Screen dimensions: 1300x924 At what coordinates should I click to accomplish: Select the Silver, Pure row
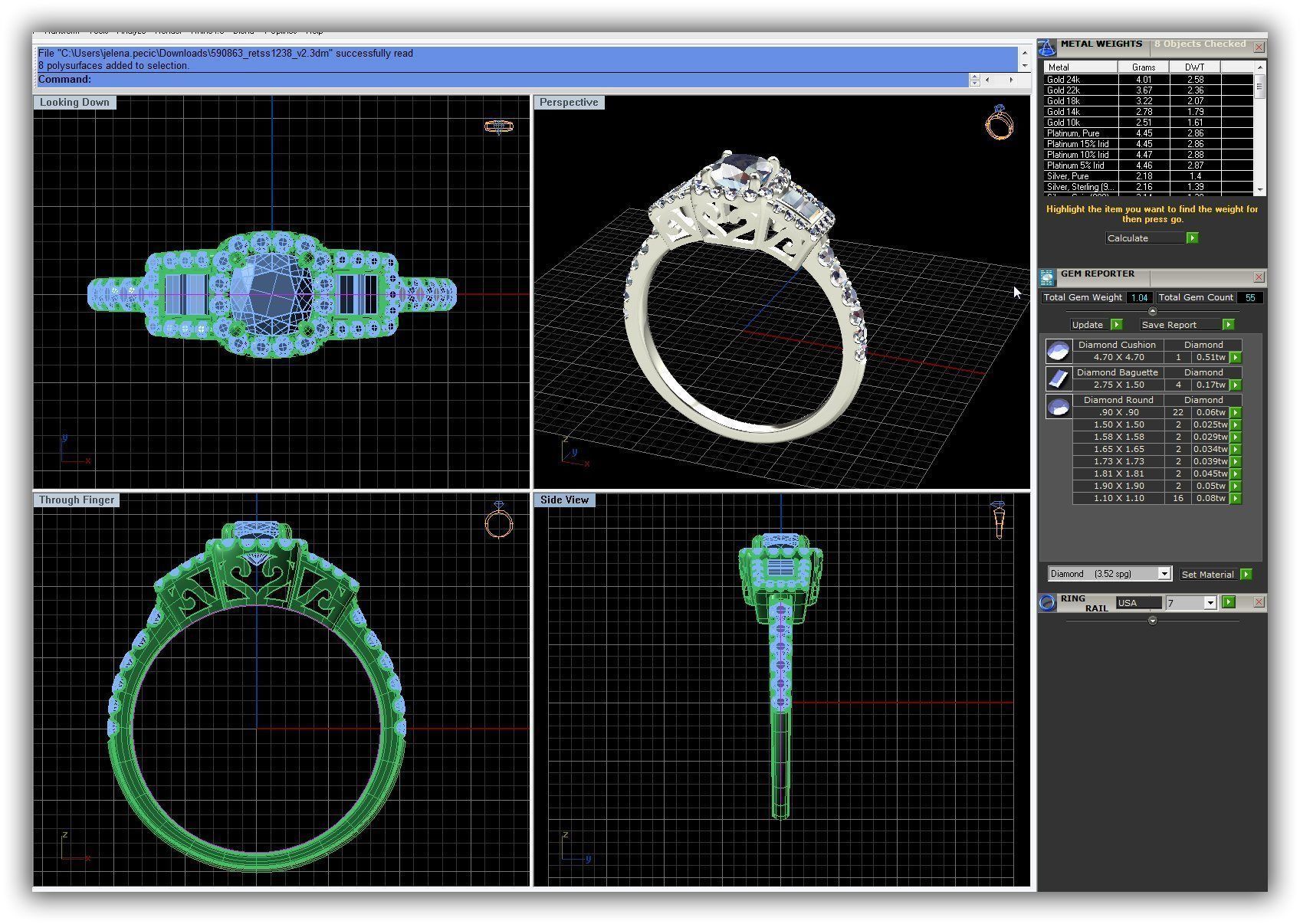[x=1147, y=176]
